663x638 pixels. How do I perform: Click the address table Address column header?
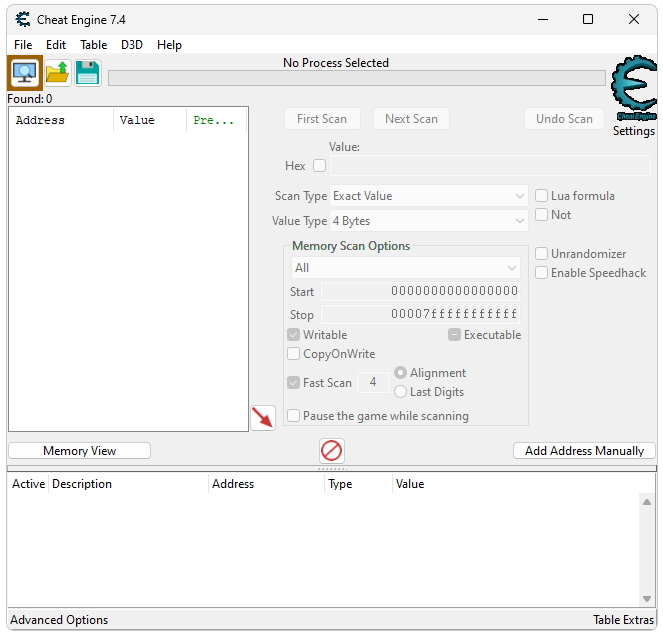(x=267, y=484)
